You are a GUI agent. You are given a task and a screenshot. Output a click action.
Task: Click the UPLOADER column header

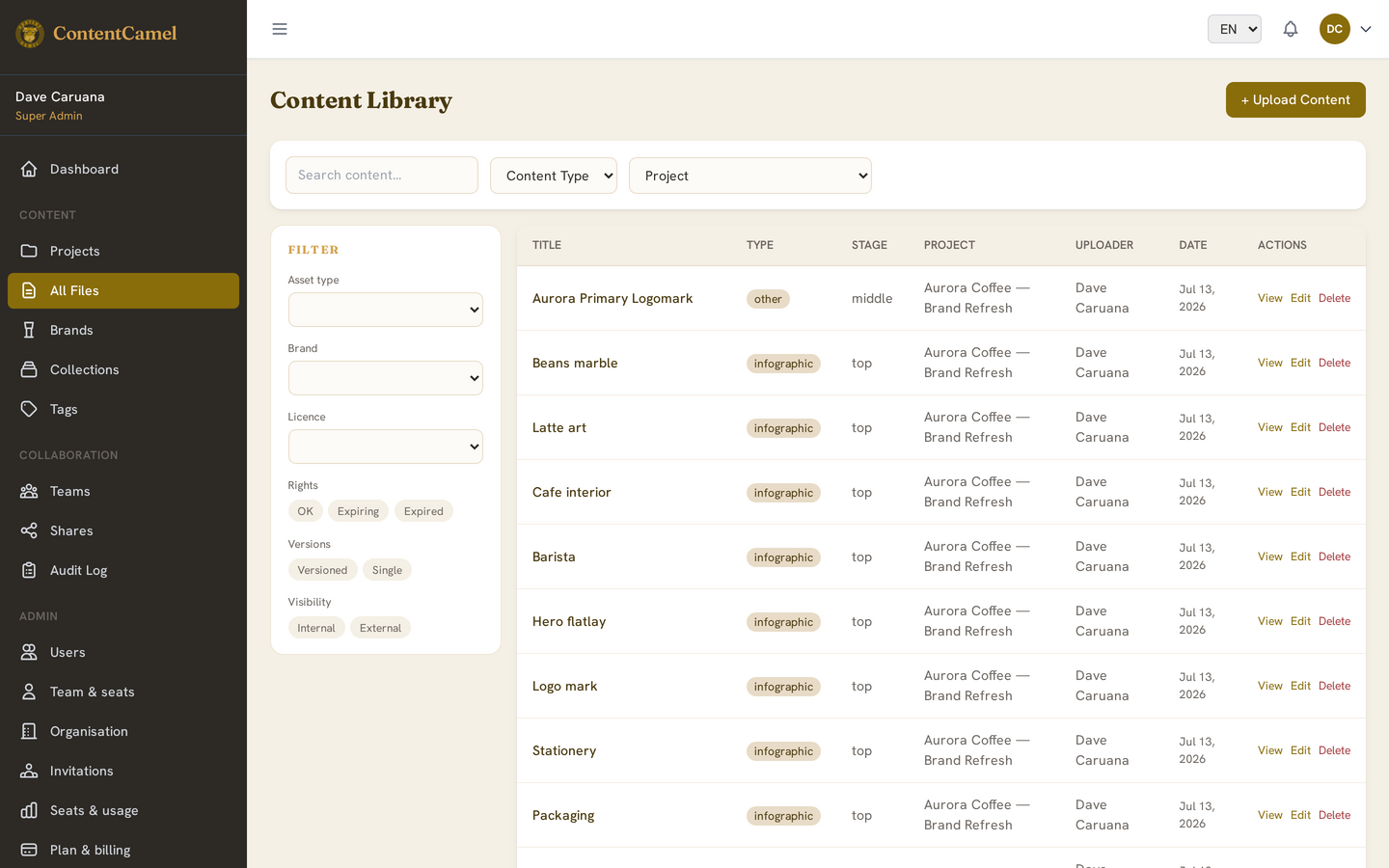coord(1104,245)
